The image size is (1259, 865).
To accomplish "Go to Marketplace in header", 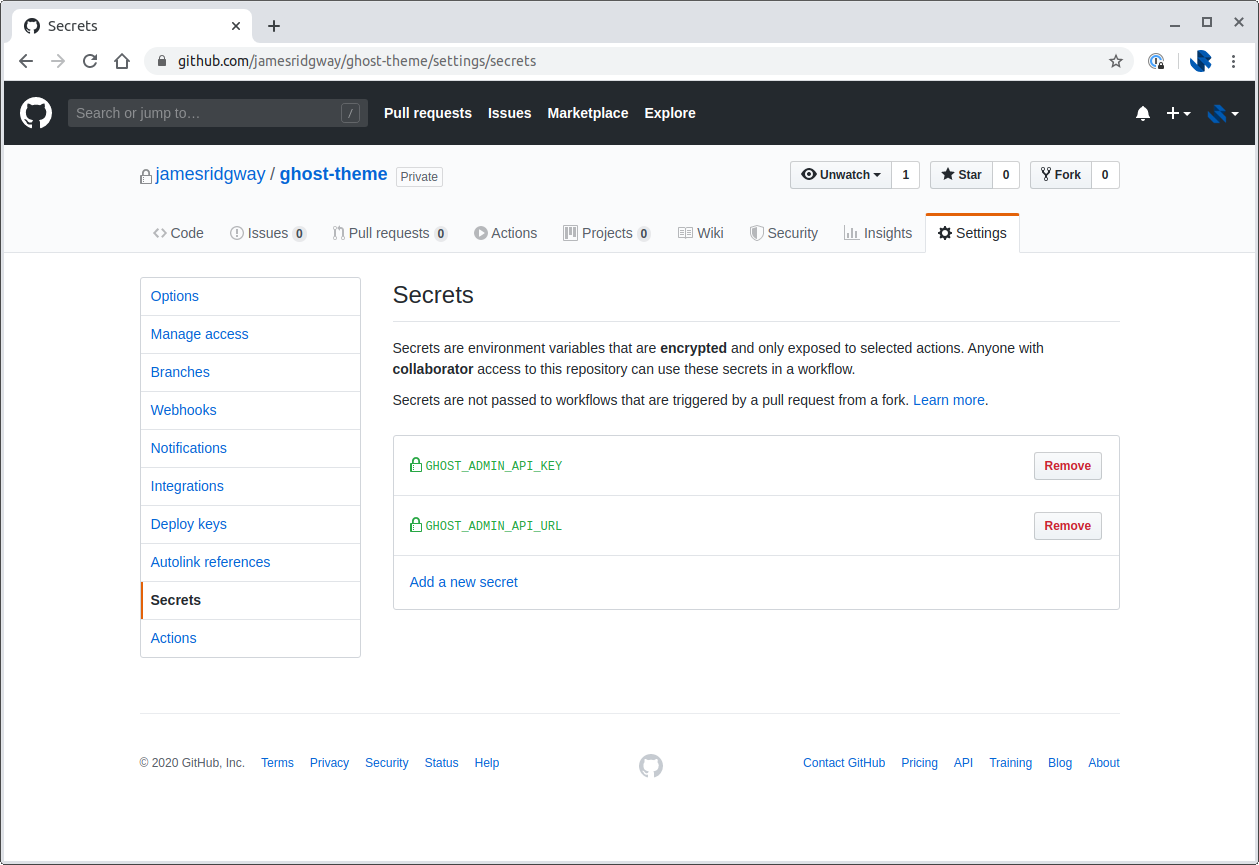I will click(588, 113).
